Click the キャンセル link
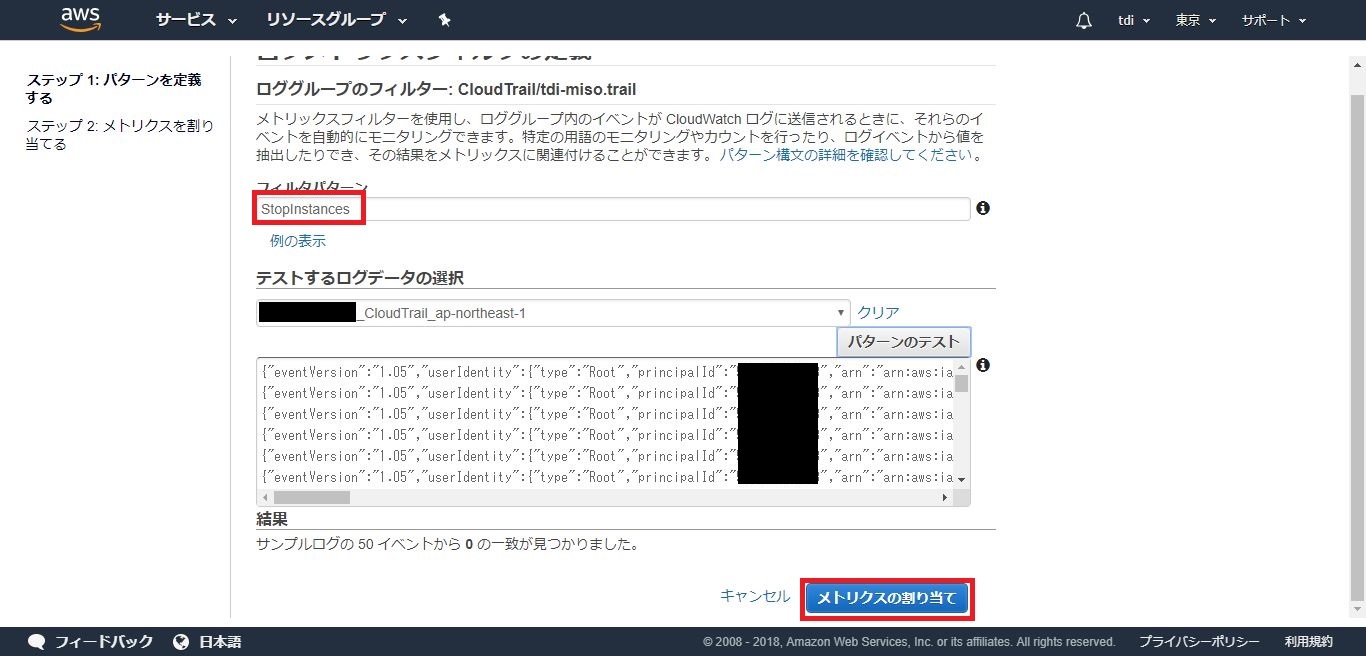This screenshot has width=1366, height=656. (x=755, y=596)
